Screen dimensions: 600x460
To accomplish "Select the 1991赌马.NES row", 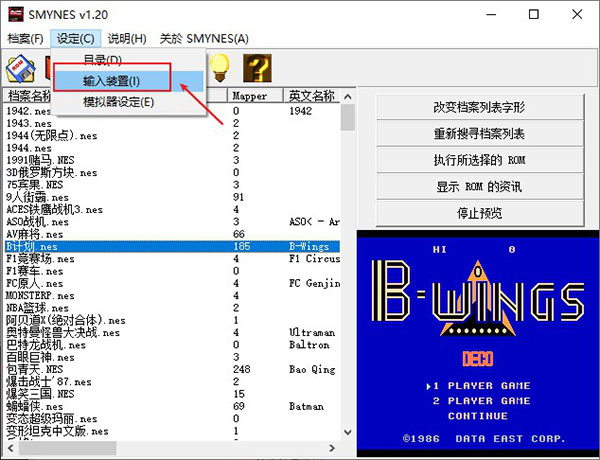I will [x=172, y=160].
